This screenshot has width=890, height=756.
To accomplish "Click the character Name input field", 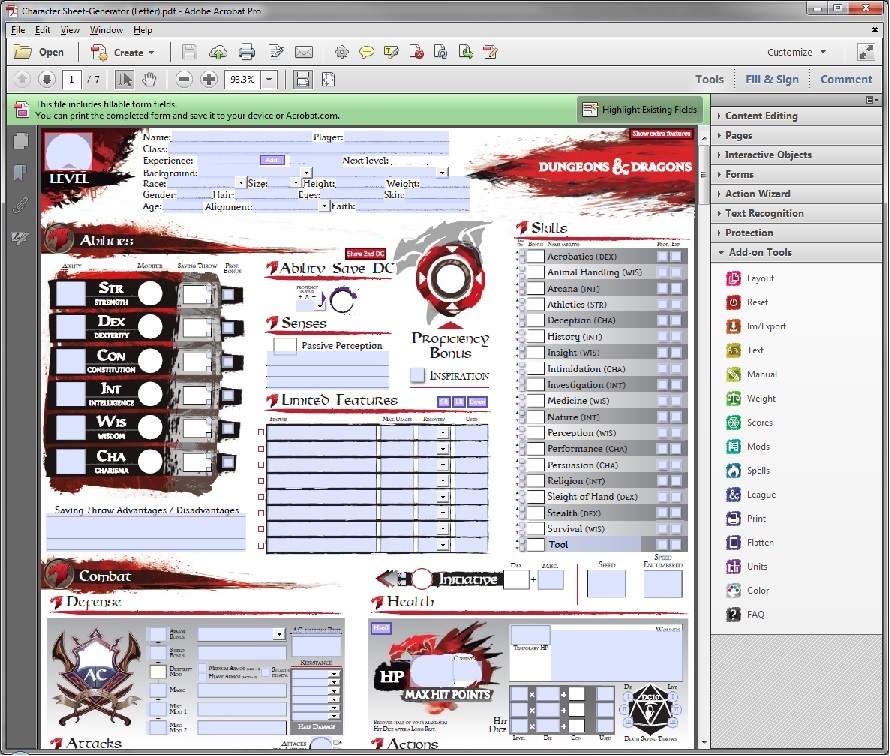I will point(240,137).
